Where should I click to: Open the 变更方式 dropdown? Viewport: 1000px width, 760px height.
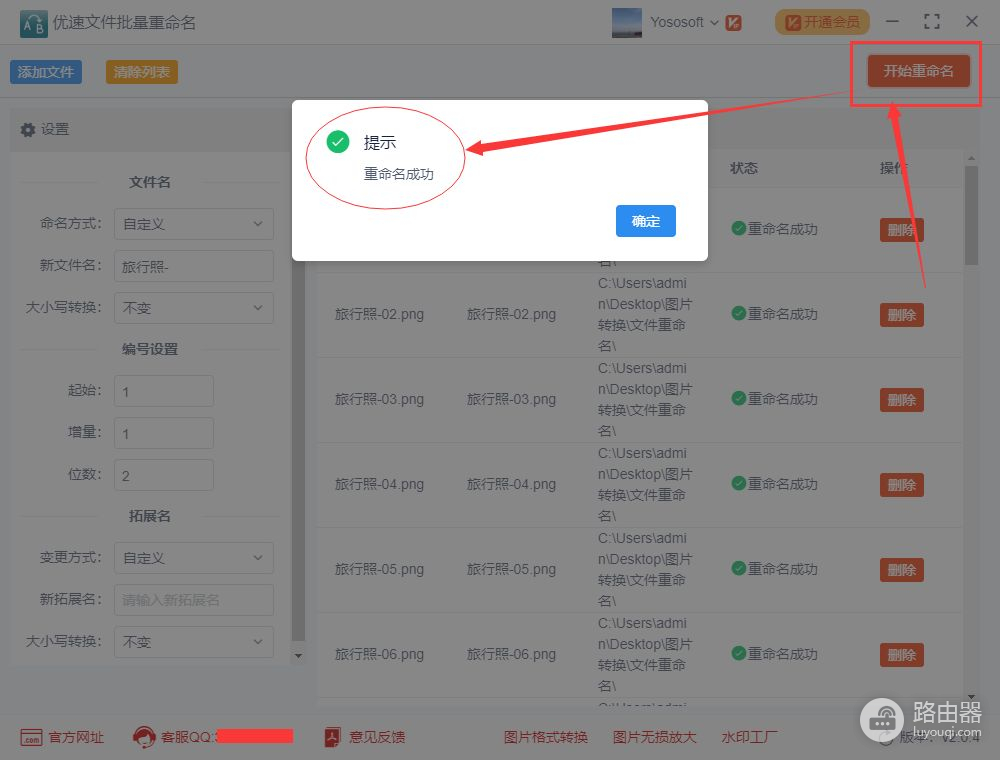[x=194, y=558]
